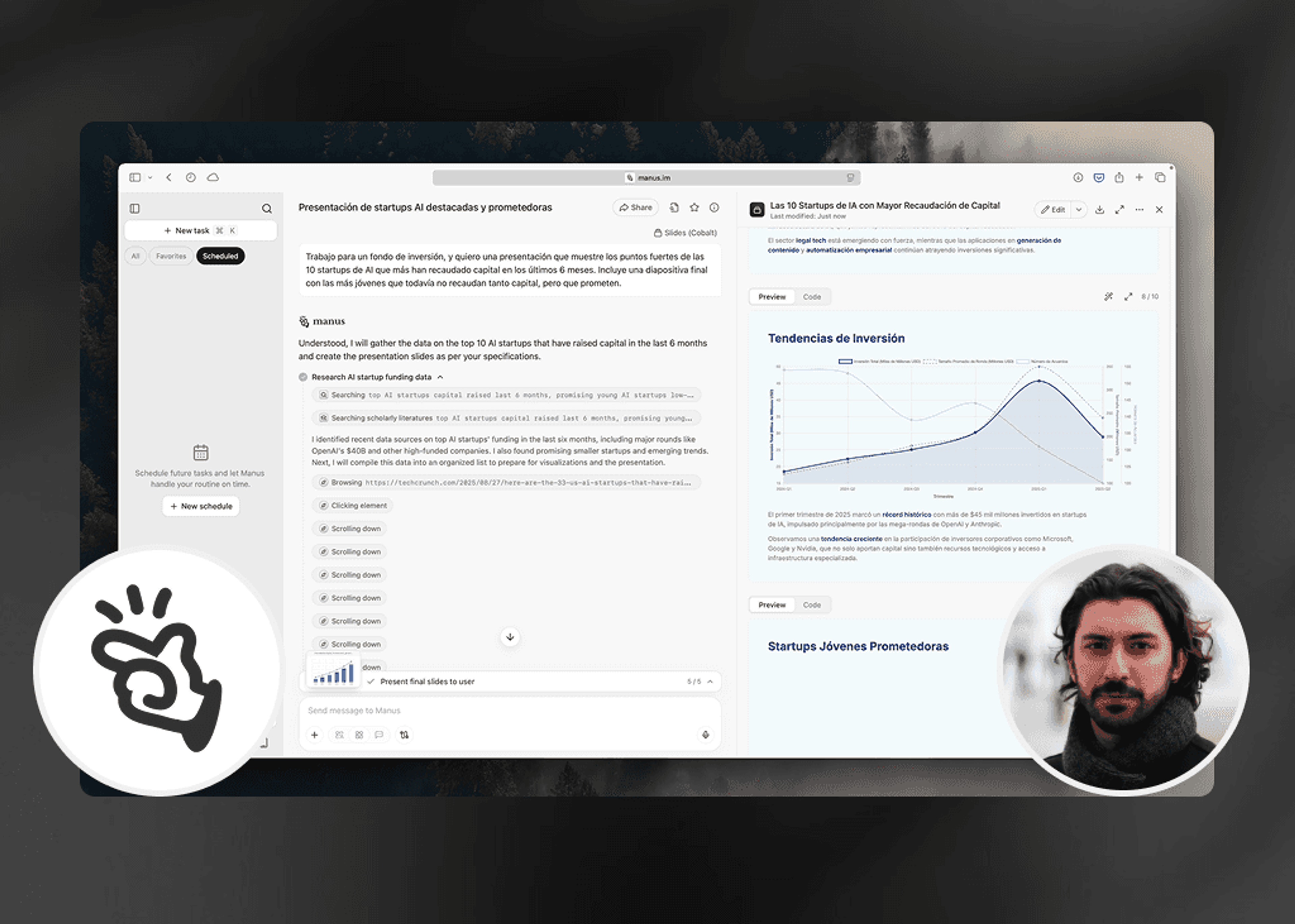Screen dimensions: 1295x924
Task: Focus the Send message to Manus field
Action: 510,710
